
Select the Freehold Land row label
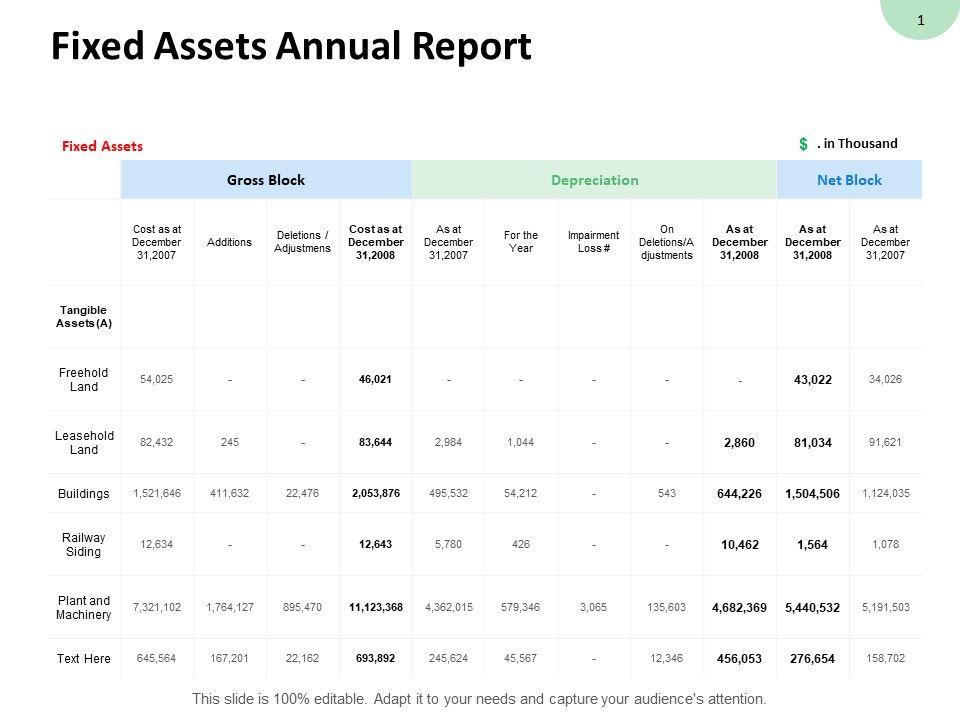coord(84,380)
